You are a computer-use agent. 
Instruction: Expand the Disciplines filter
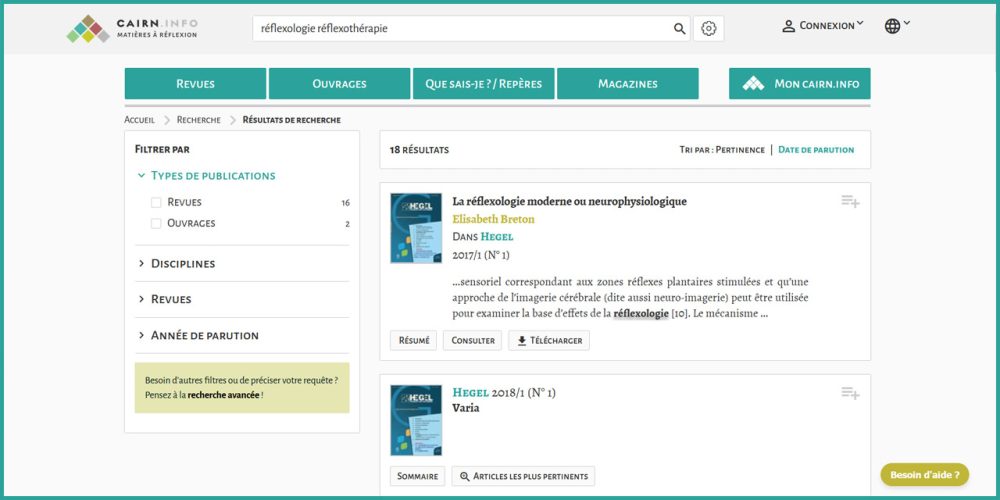point(177,263)
